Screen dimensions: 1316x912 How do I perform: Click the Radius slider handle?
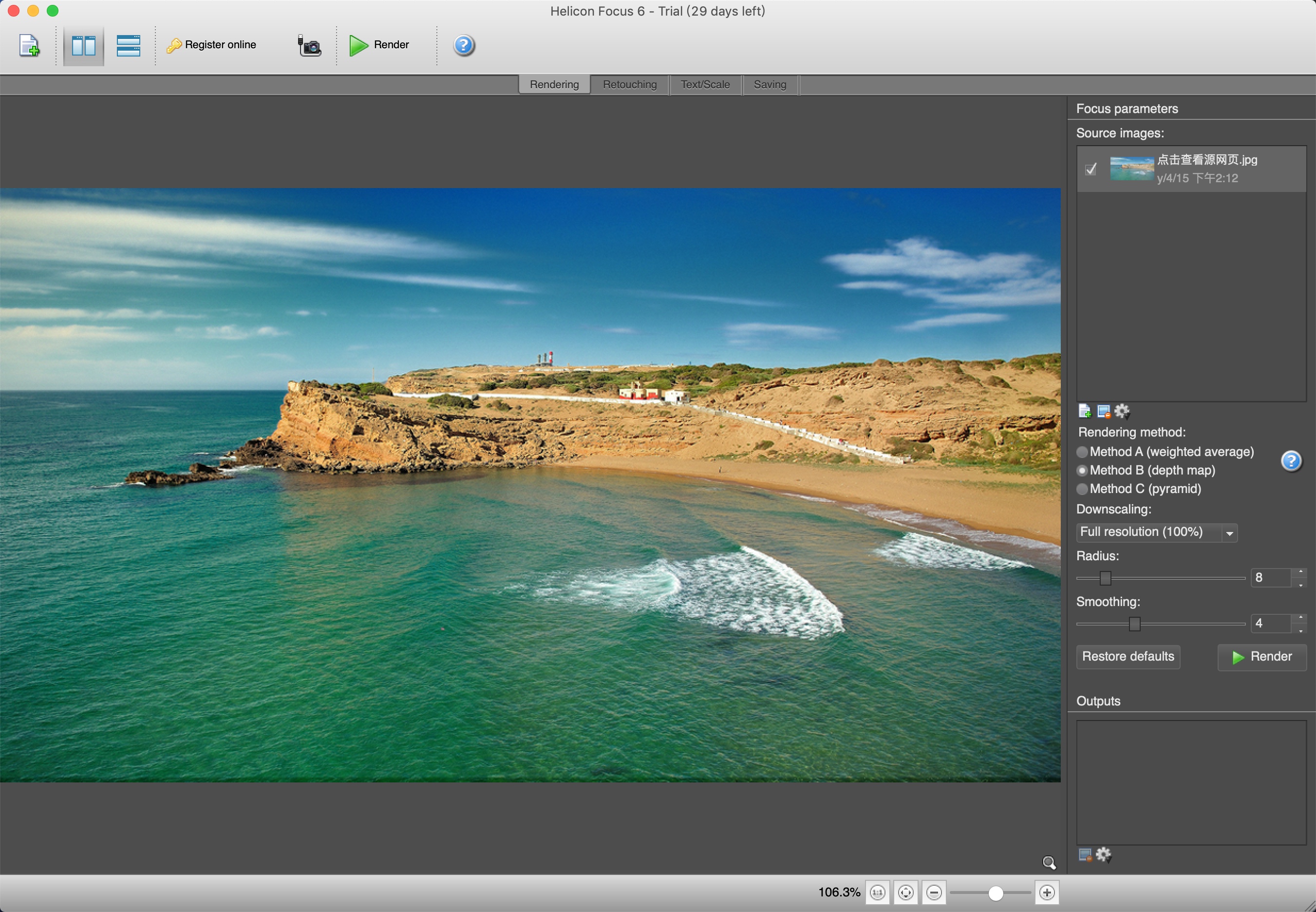[x=1105, y=578]
